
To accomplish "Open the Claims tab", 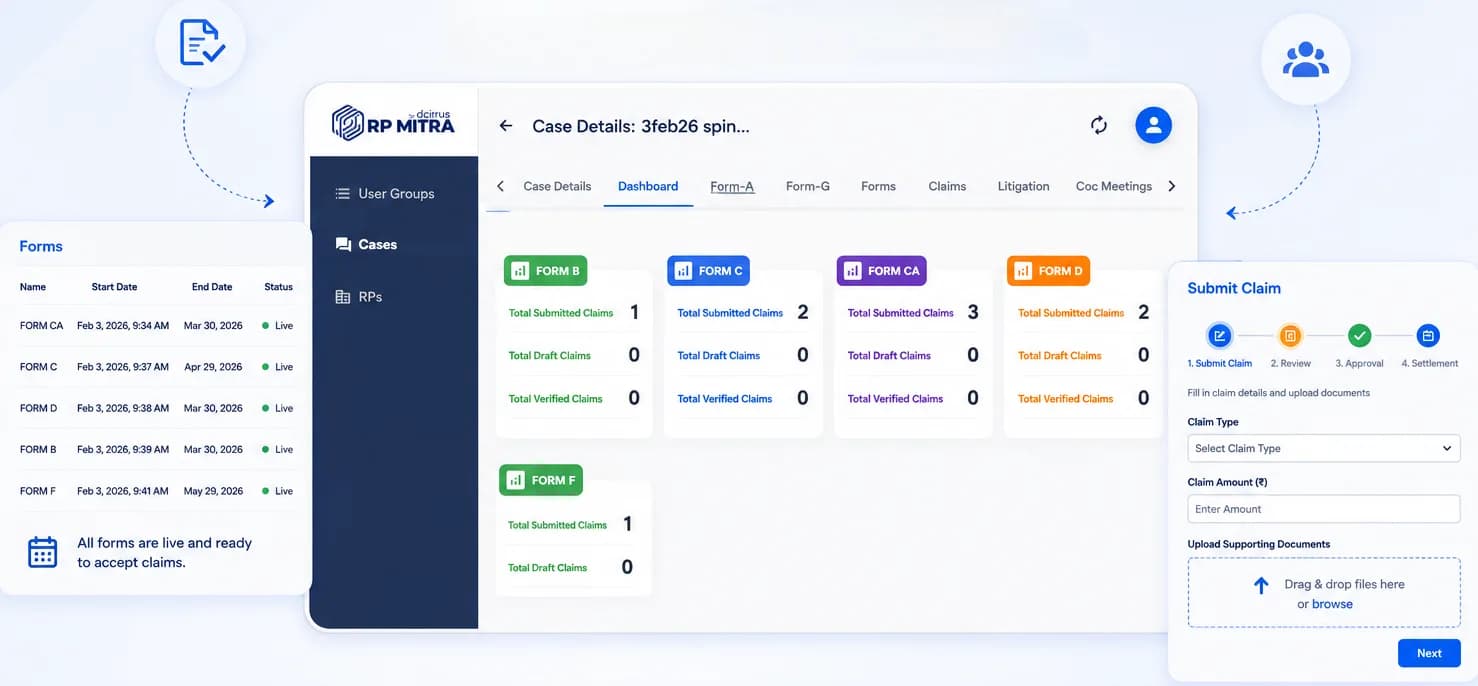I will pos(947,186).
